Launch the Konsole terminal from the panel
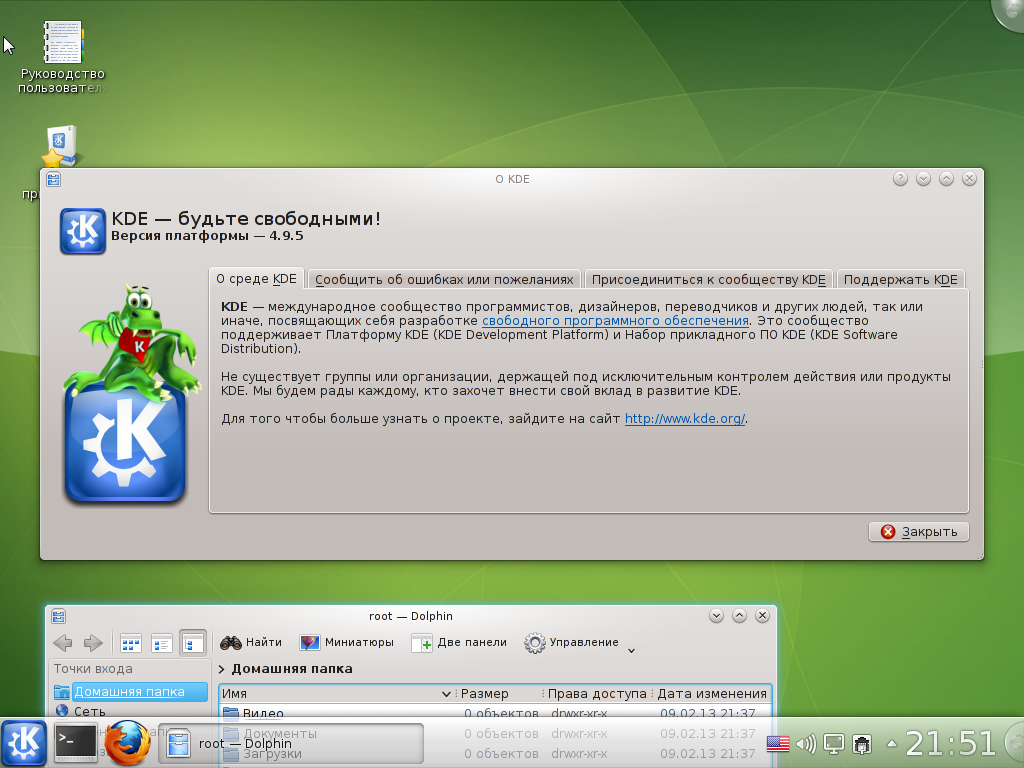The width and height of the screenshot is (1024, 768). [x=75, y=743]
